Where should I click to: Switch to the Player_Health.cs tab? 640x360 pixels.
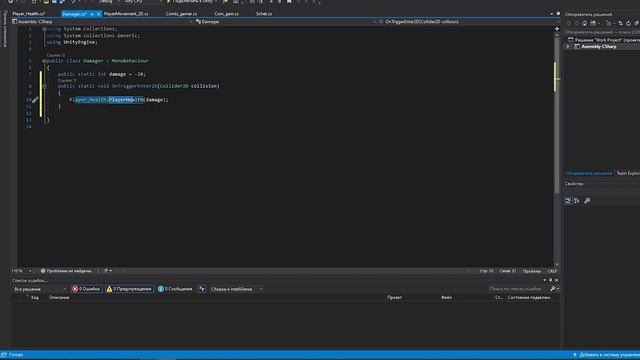[x=29, y=14]
